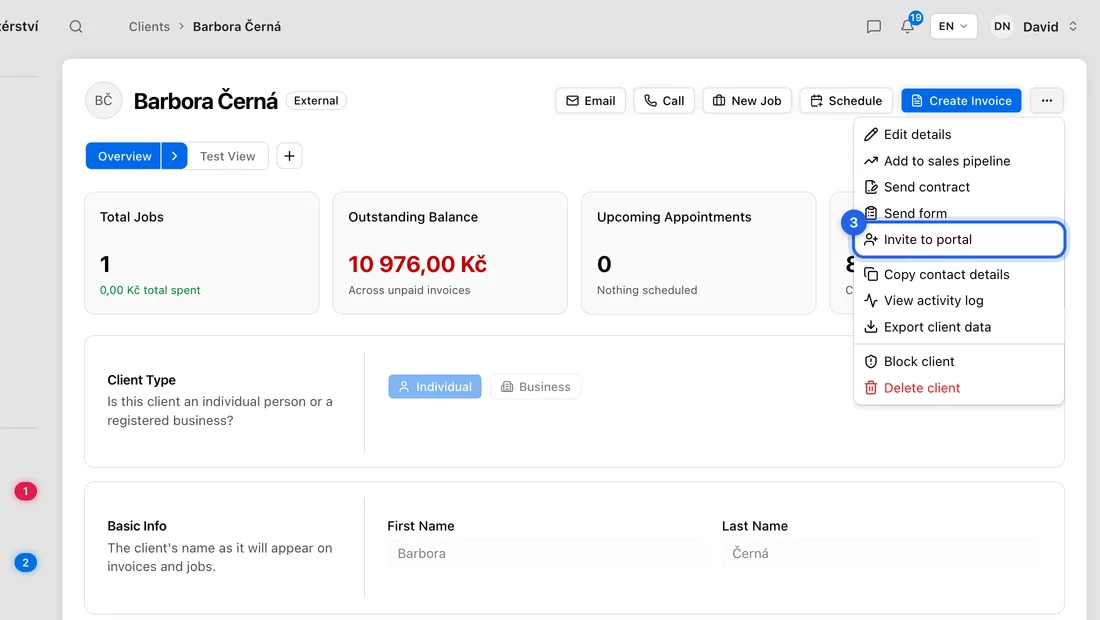Set client type to Business
1100x620 pixels.
[x=535, y=386]
